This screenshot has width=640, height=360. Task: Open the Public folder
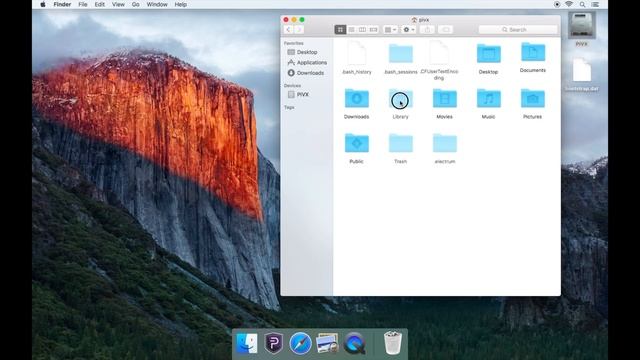point(356,143)
